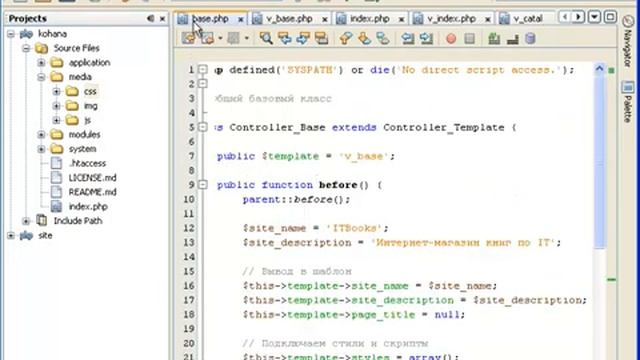Click the green mark in the error stripe
The width and height of the screenshot is (640, 360).
(x=611, y=280)
